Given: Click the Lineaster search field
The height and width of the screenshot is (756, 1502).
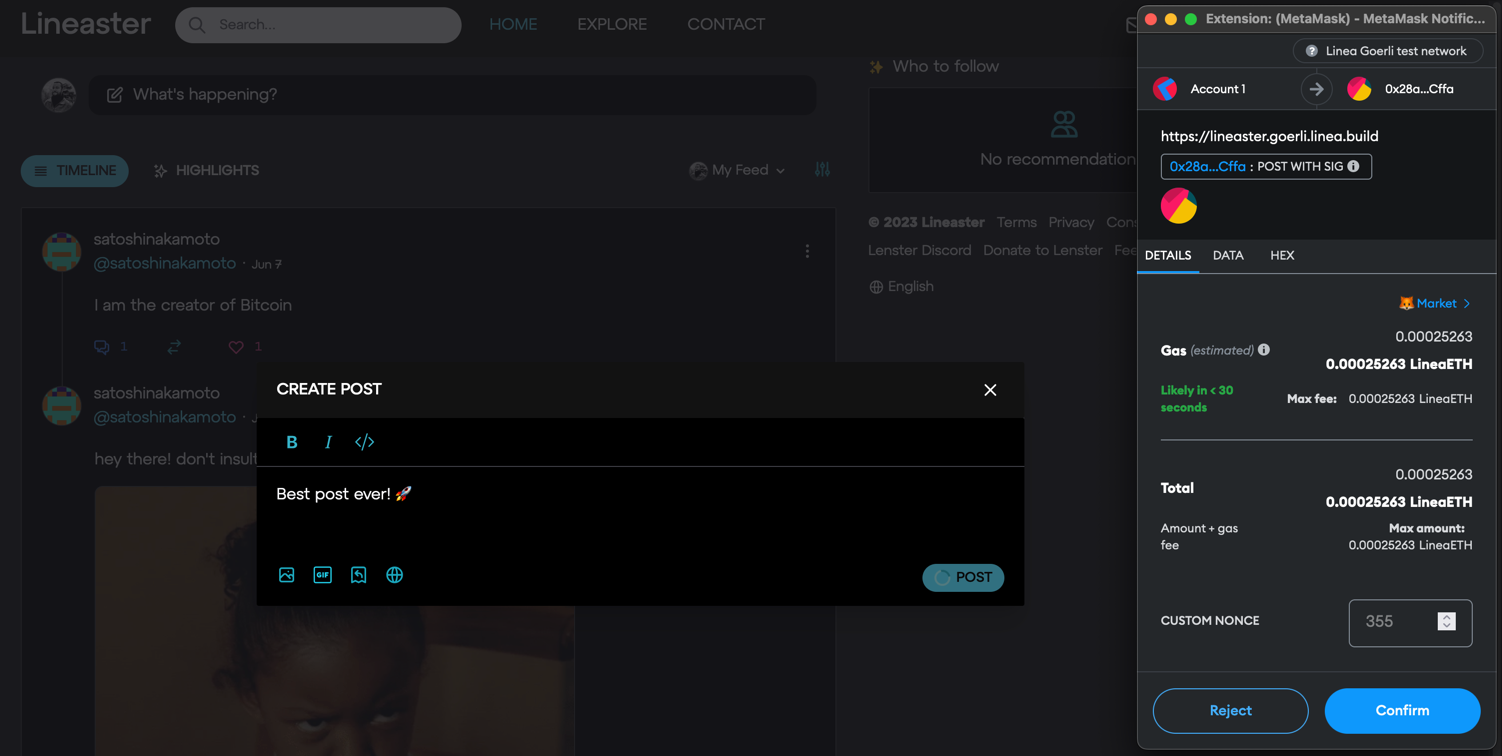Looking at the screenshot, I should point(318,25).
